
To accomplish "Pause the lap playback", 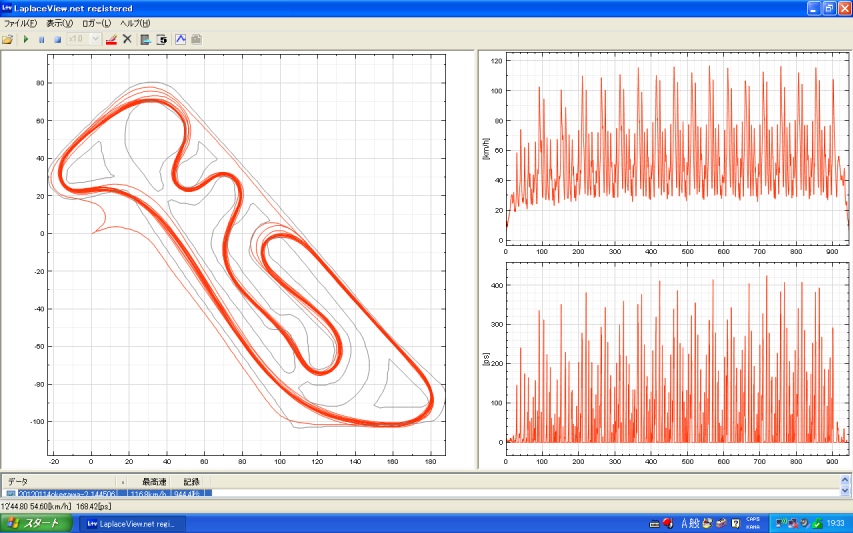I will click(x=42, y=39).
